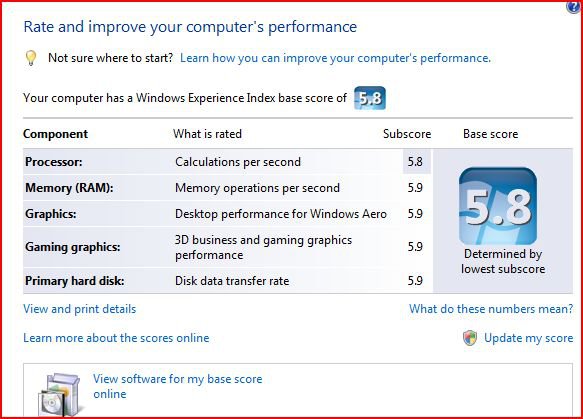Image resolution: width=583 pixels, height=419 pixels.
Task: Open View and print details
Action: coord(80,309)
